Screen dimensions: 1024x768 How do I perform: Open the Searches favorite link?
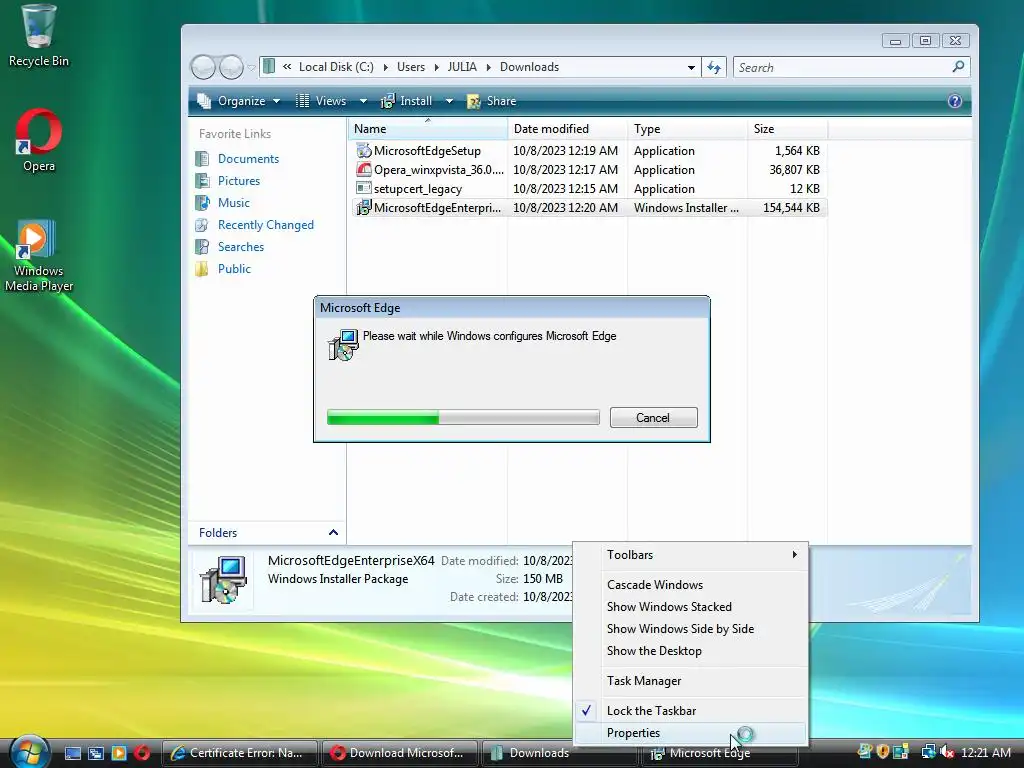click(x=241, y=247)
